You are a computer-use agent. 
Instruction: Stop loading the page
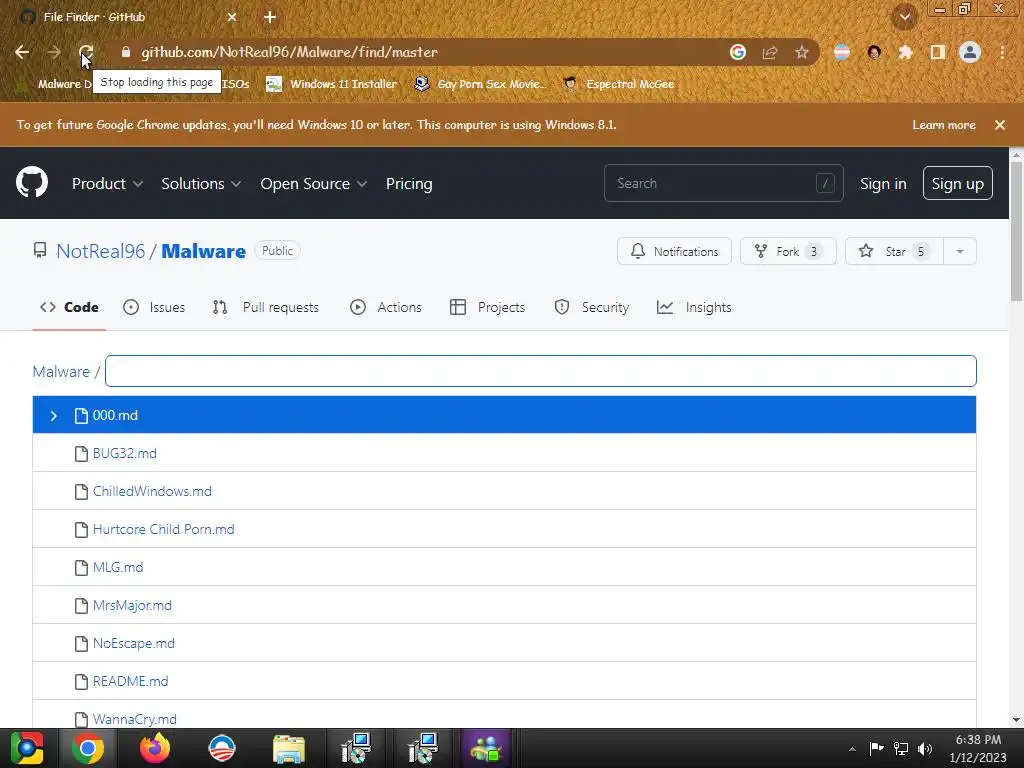coord(86,52)
